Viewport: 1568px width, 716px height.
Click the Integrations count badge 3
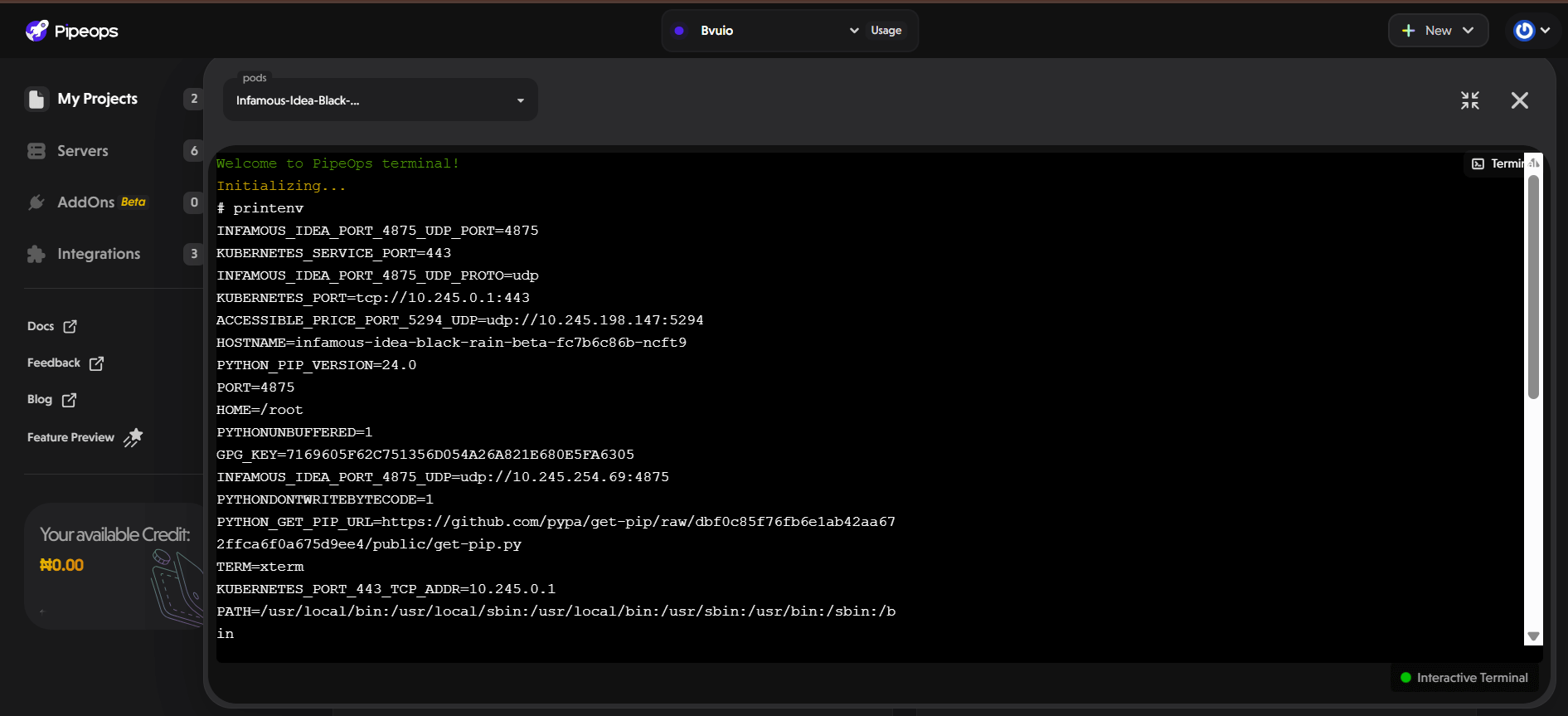coord(194,254)
